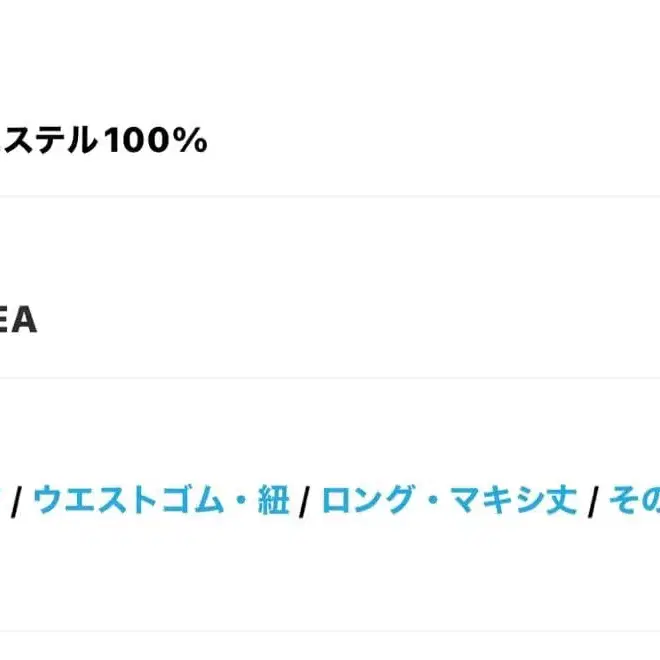Screen dimensions: 660x660
Task: Click the slash before the ウエストゴム・紐 link
Action: click(17, 500)
